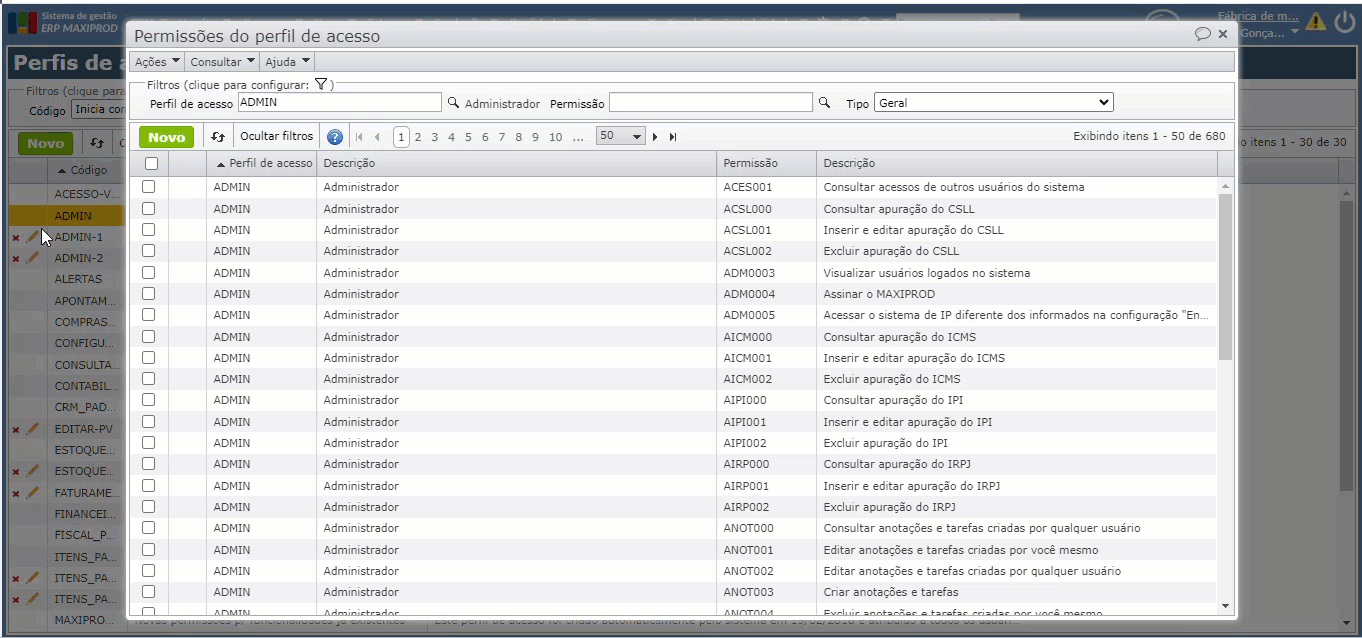Image resolution: width=1362 pixels, height=638 pixels.
Task: Click the scroll up arrow of permissions table
Action: pyautogui.click(x=1226, y=187)
